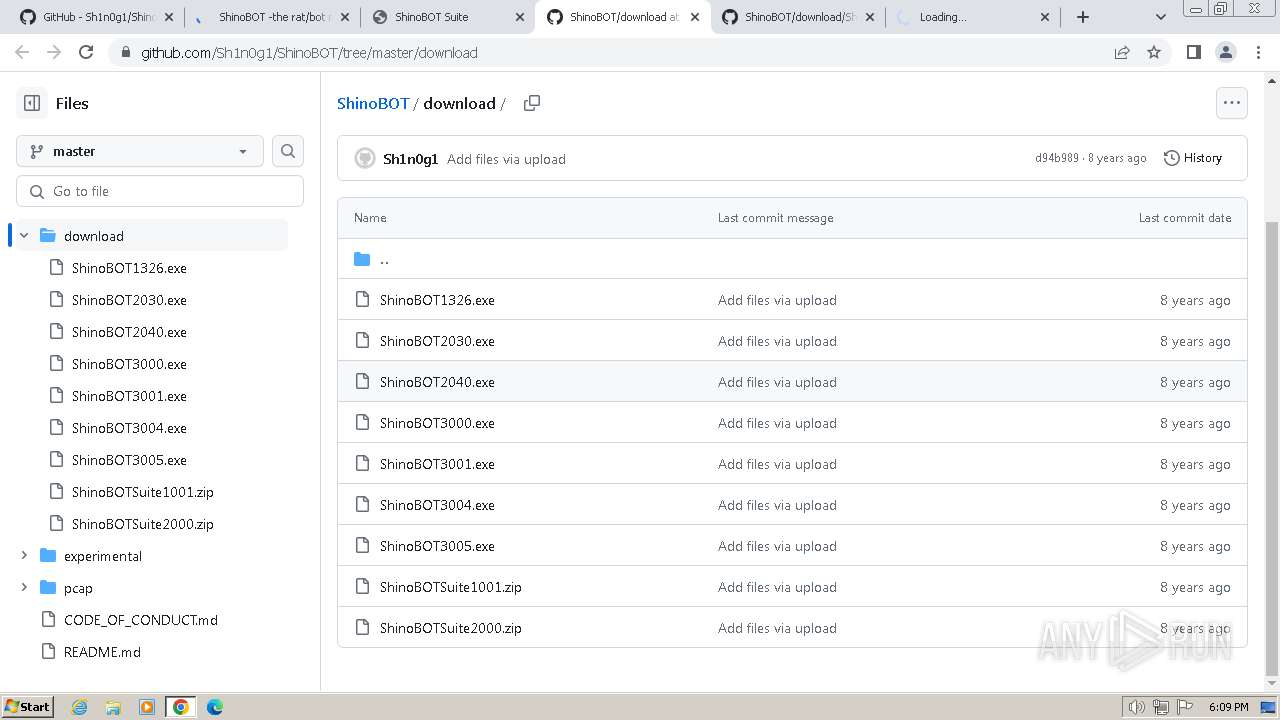1280x720 pixels.
Task: Click the parent directory folder icon
Action: coord(362,259)
